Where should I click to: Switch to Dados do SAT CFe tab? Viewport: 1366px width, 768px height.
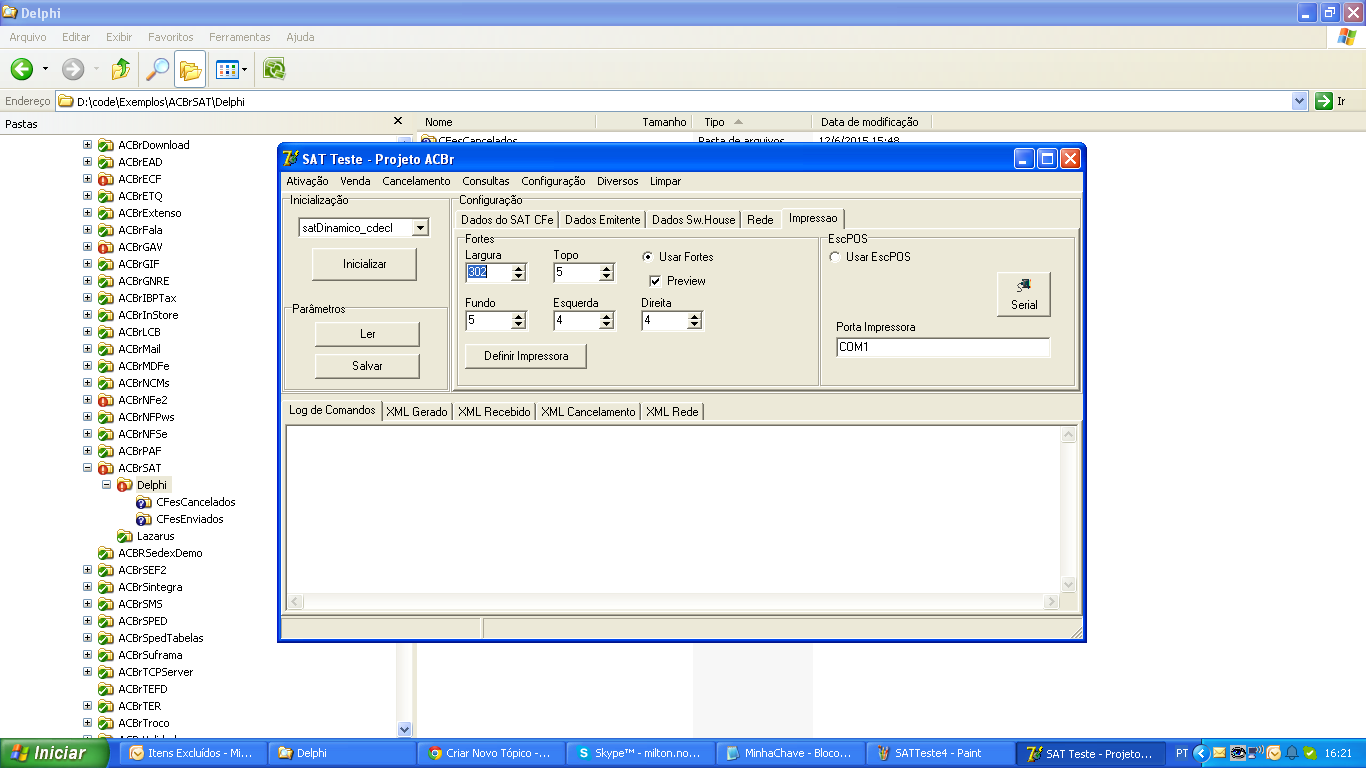pos(507,220)
